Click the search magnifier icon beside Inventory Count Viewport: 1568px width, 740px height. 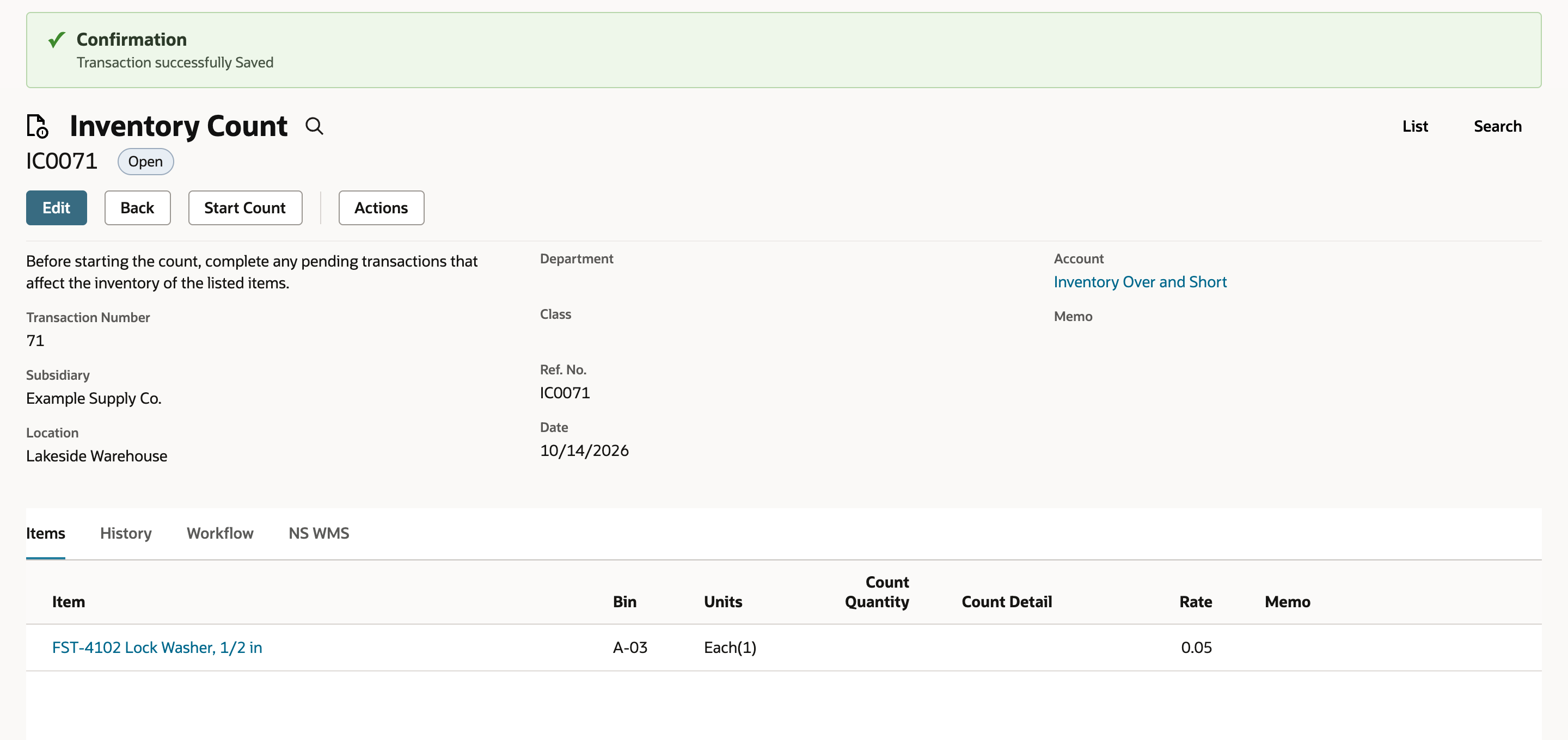pyautogui.click(x=314, y=126)
